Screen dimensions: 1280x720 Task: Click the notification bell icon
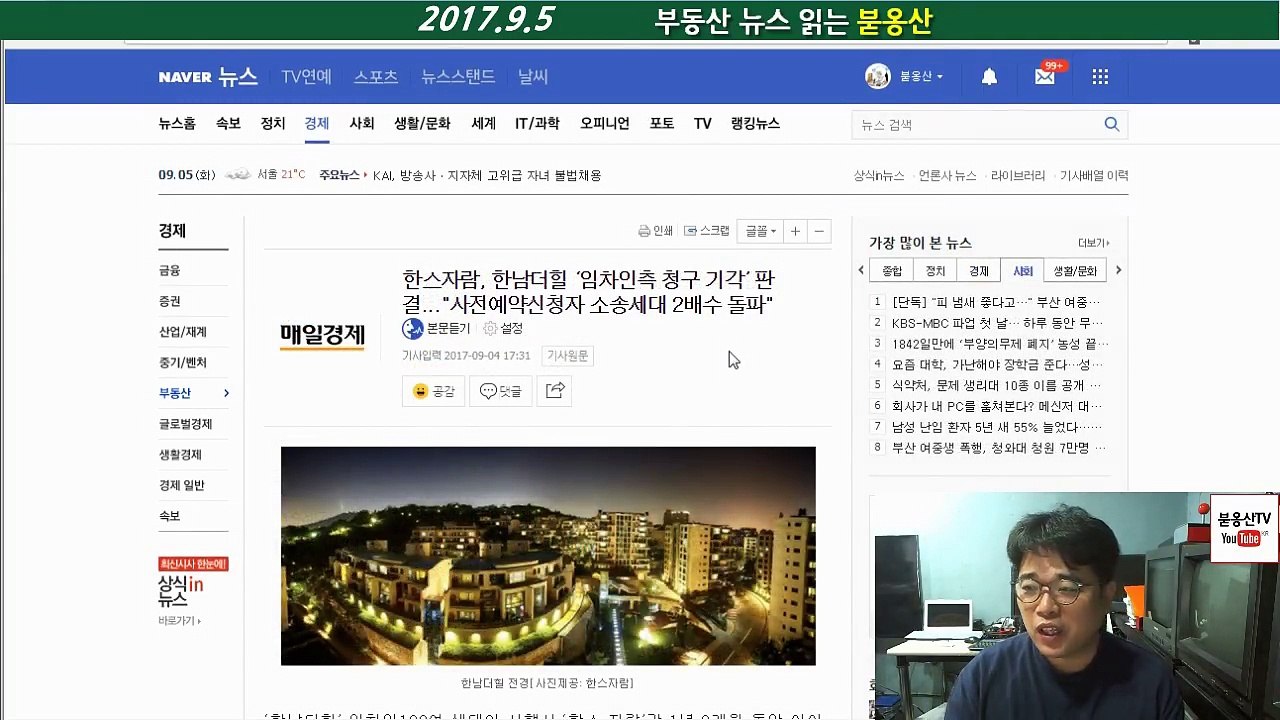[x=989, y=77]
